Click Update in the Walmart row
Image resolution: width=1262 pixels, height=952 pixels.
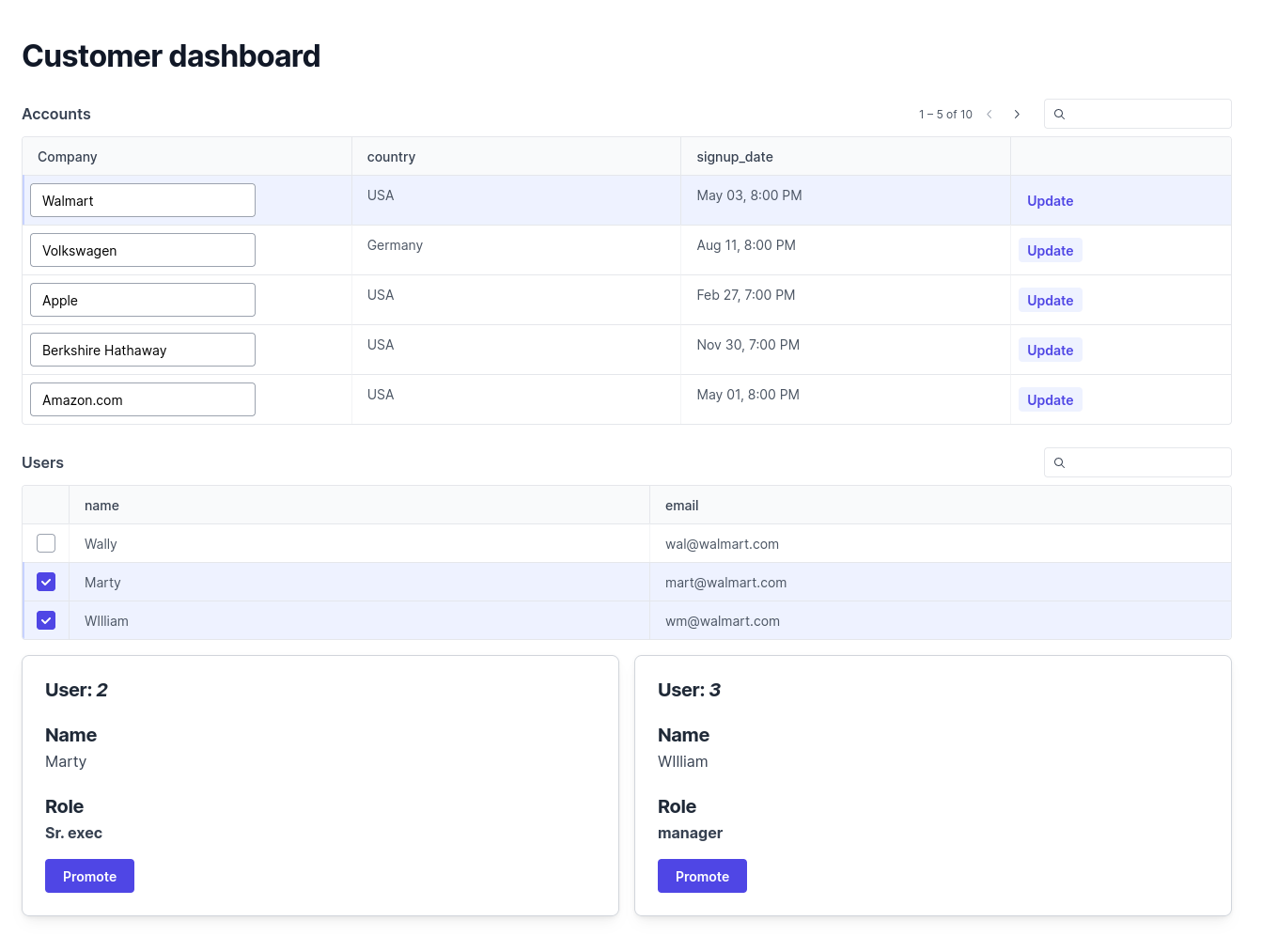click(x=1050, y=200)
